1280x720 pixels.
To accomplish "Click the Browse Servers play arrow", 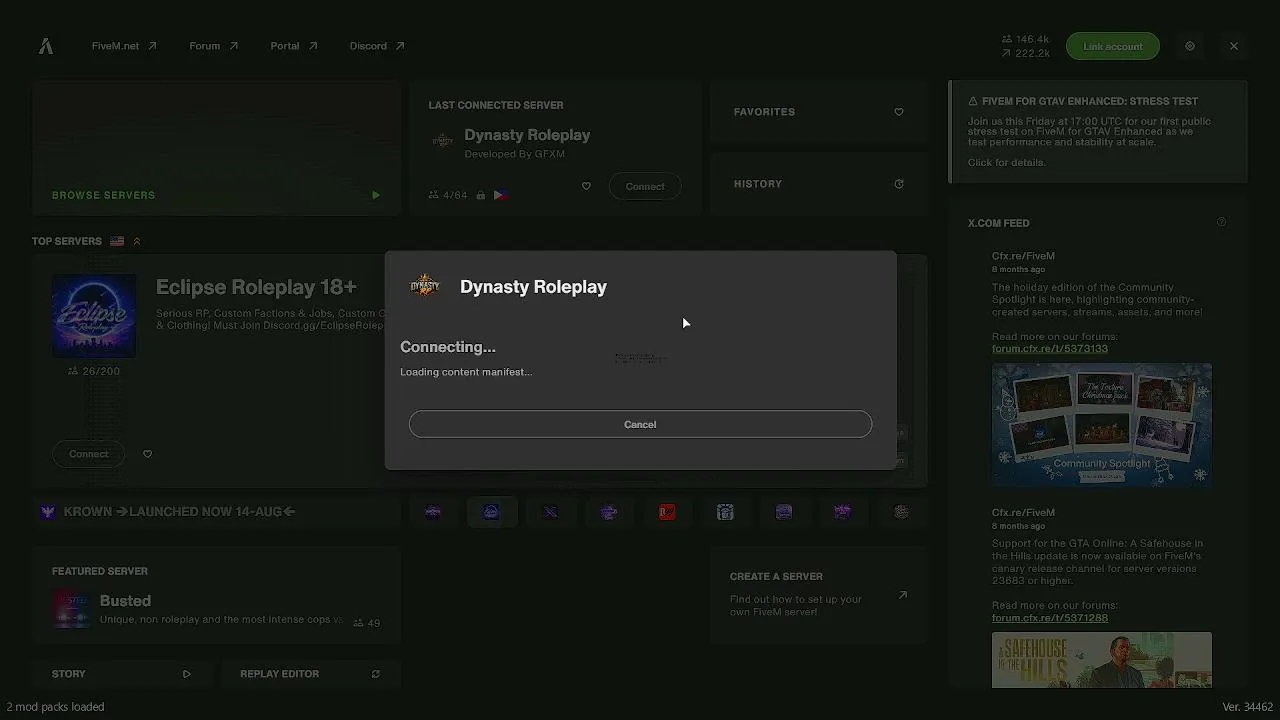I will (376, 195).
